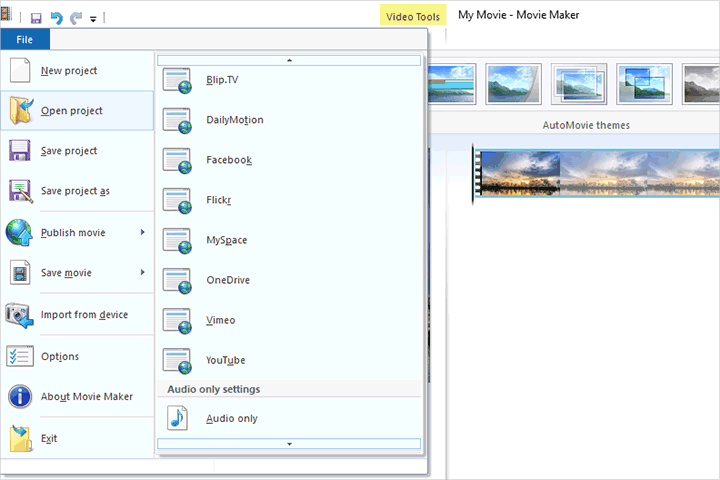Open the File tab
Viewport: 720px width, 480px height.
pos(25,40)
